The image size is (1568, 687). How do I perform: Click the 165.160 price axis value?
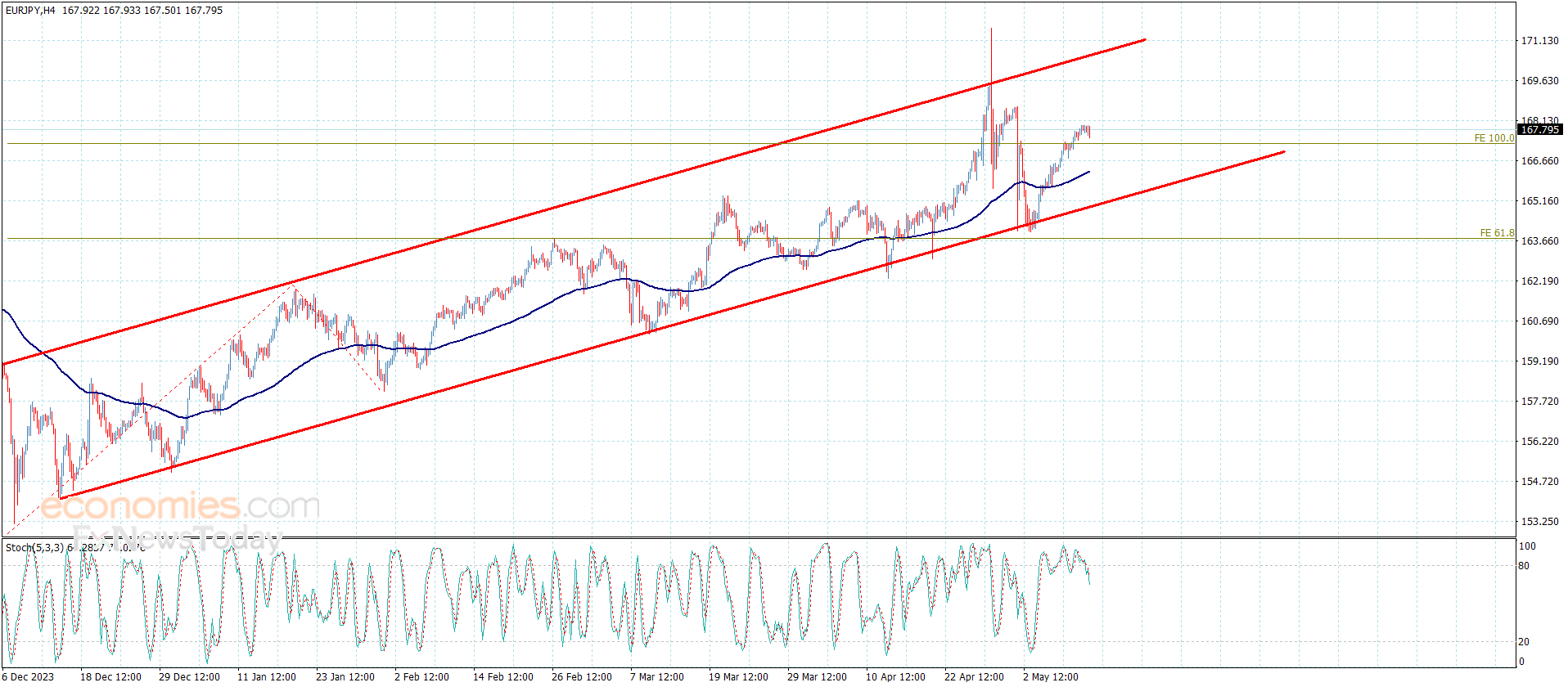pyautogui.click(x=1539, y=201)
